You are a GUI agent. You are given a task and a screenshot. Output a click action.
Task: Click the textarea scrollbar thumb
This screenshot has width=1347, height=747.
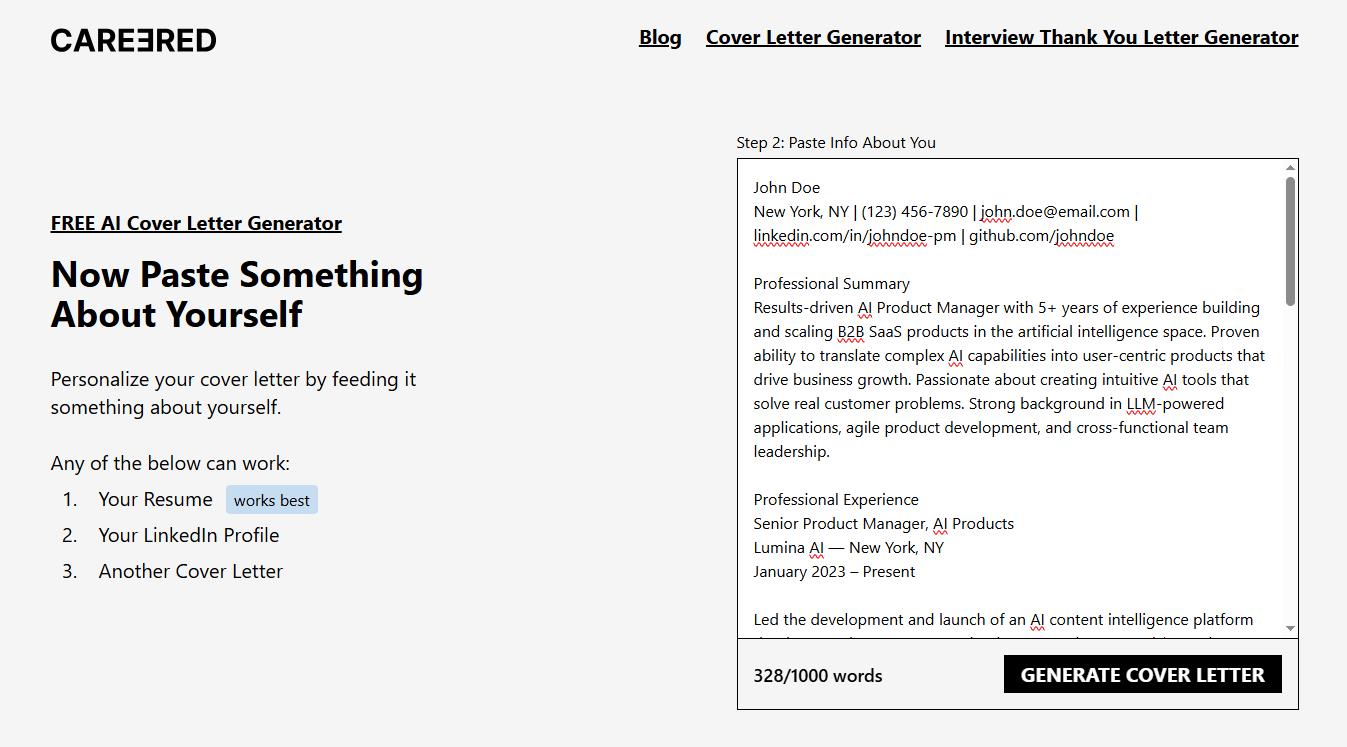pos(1290,241)
